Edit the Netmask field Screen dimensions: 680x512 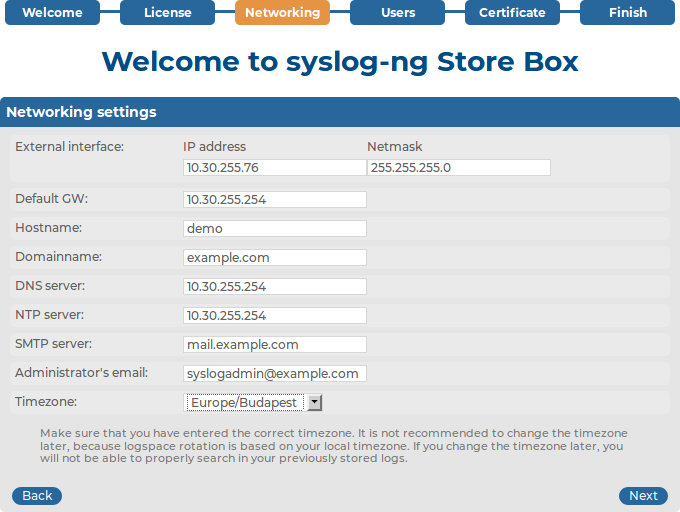(x=459, y=167)
